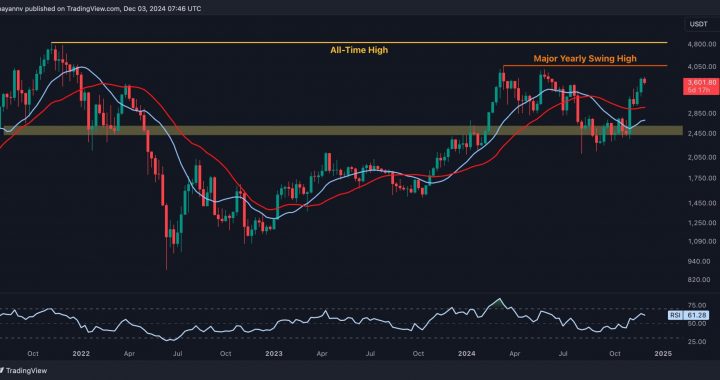Screen dimensions: 720x380
Task: Click the 2022 time axis label
Action: click(x=81, y=354)
